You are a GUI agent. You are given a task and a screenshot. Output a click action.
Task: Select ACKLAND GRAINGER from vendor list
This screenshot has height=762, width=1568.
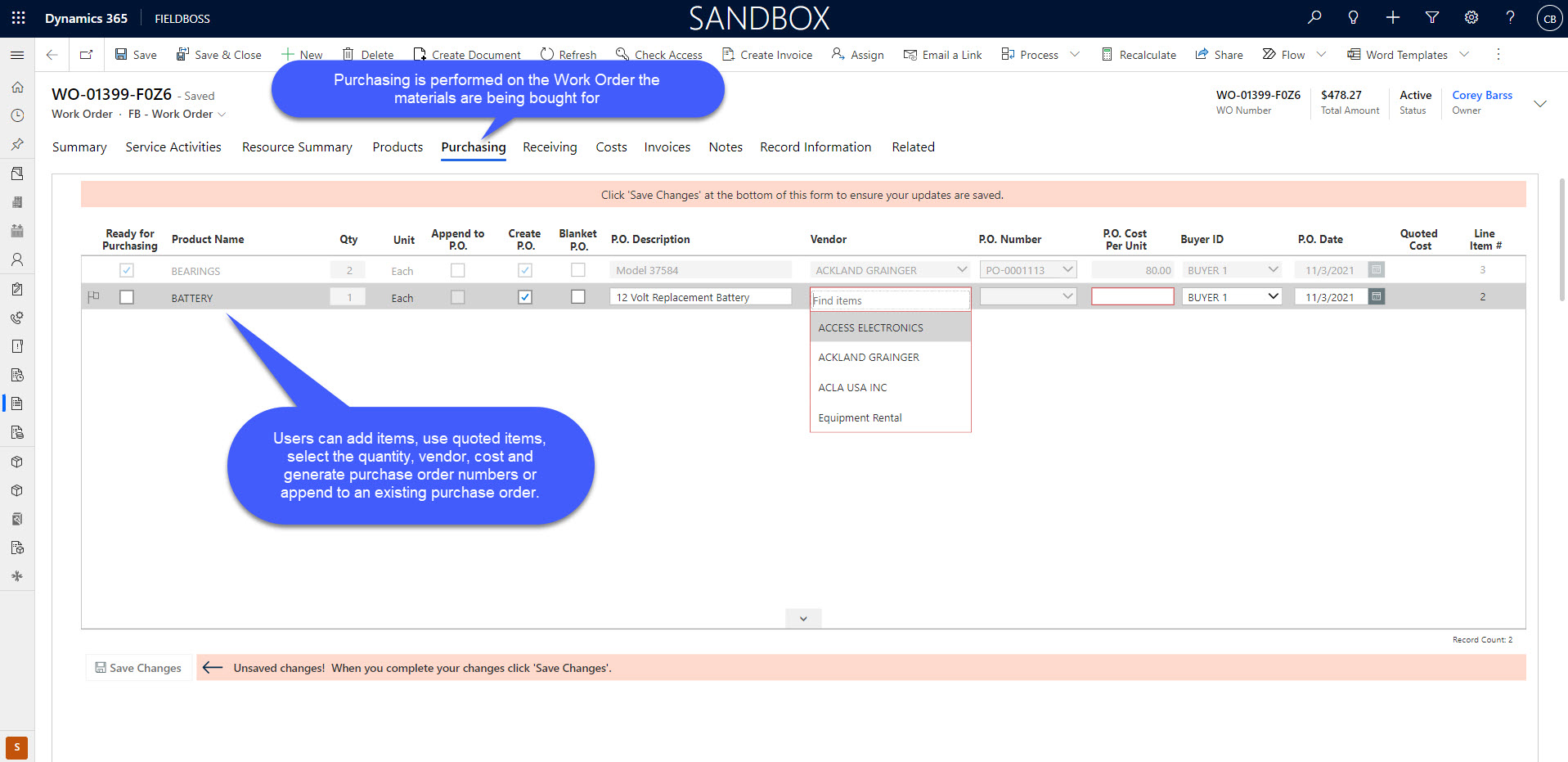(x=891, y=358)
